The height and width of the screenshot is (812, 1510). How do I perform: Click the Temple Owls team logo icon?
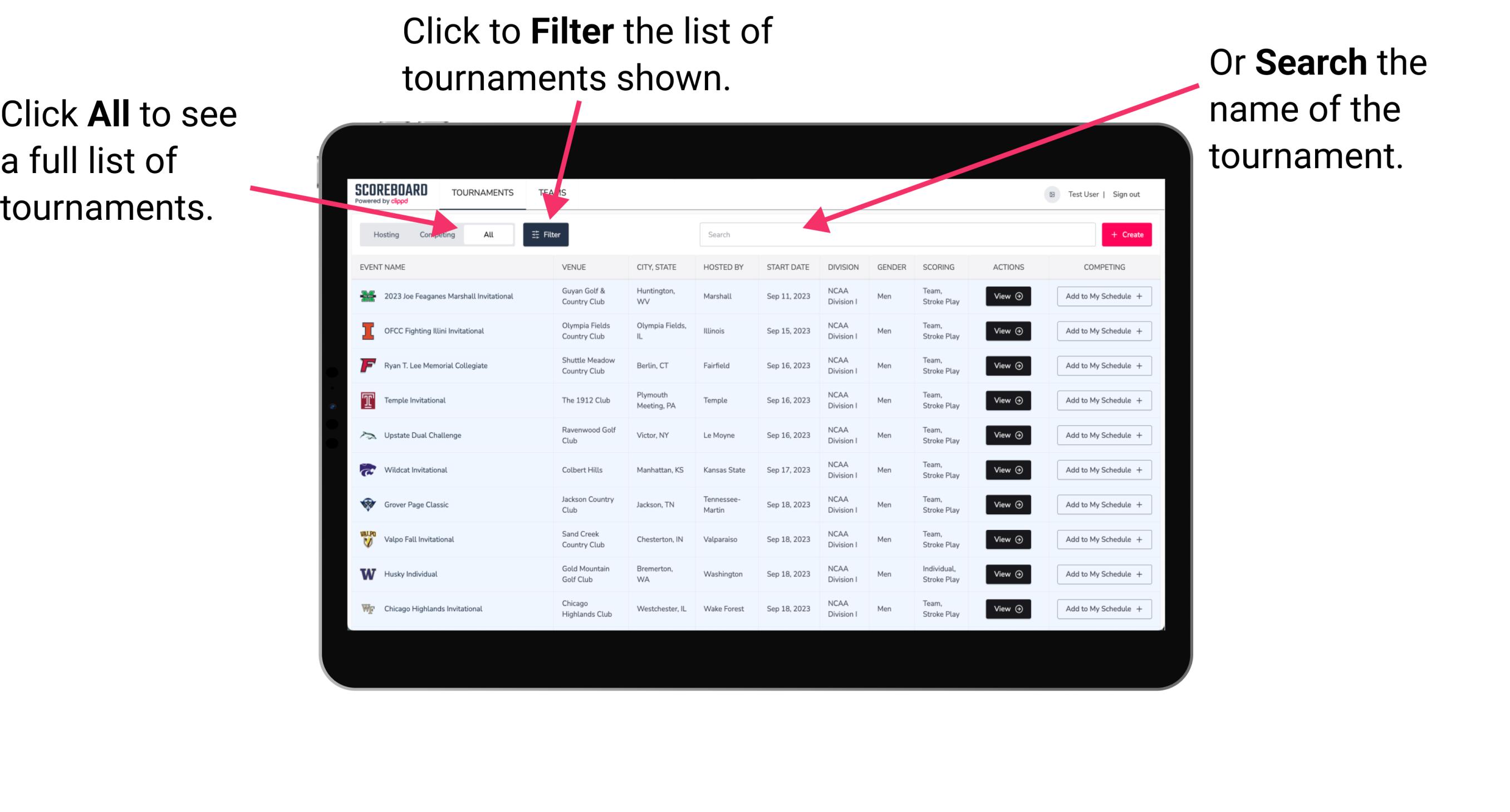[367, 400]
